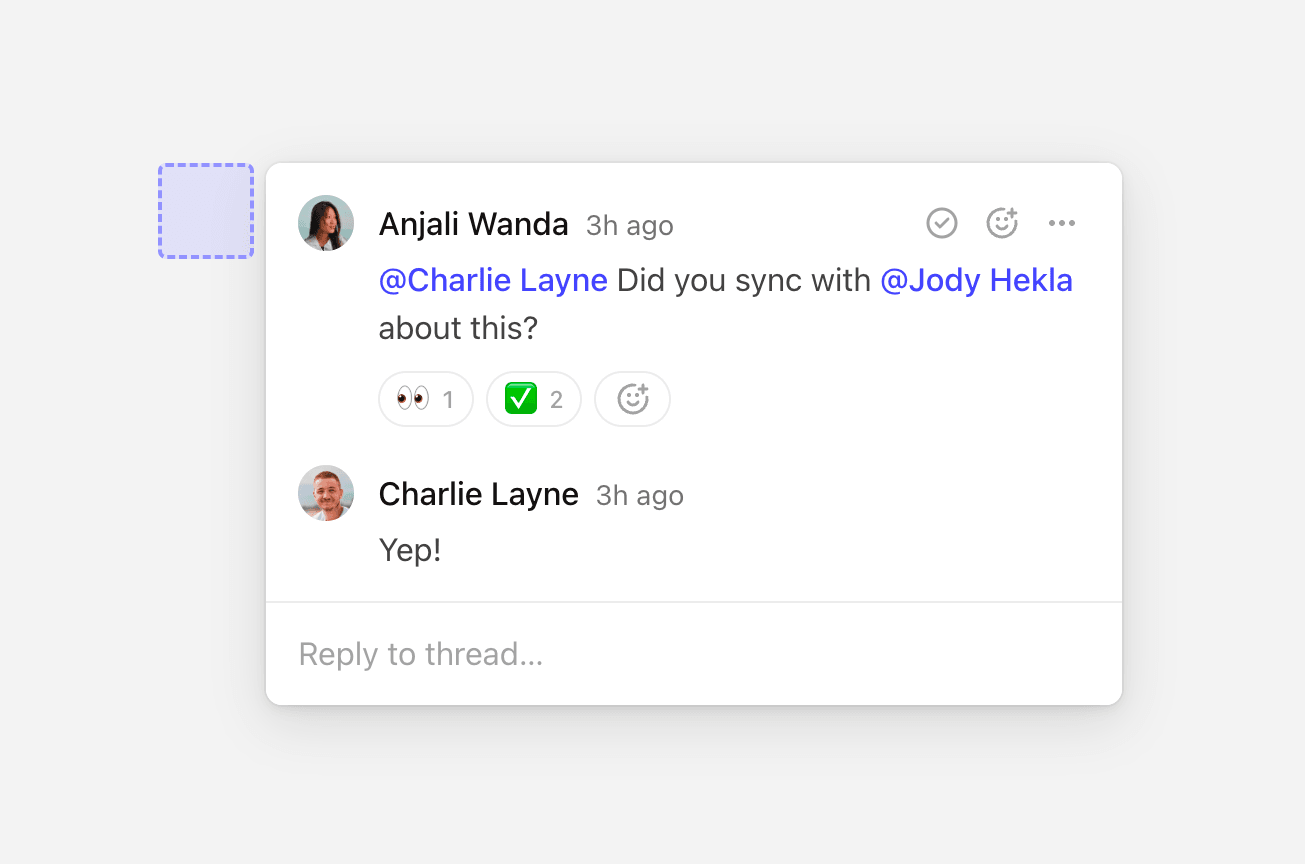Open the add reaction picker in comment header
Viewport: 1305px width, 864px height.
coord(1001,223)
